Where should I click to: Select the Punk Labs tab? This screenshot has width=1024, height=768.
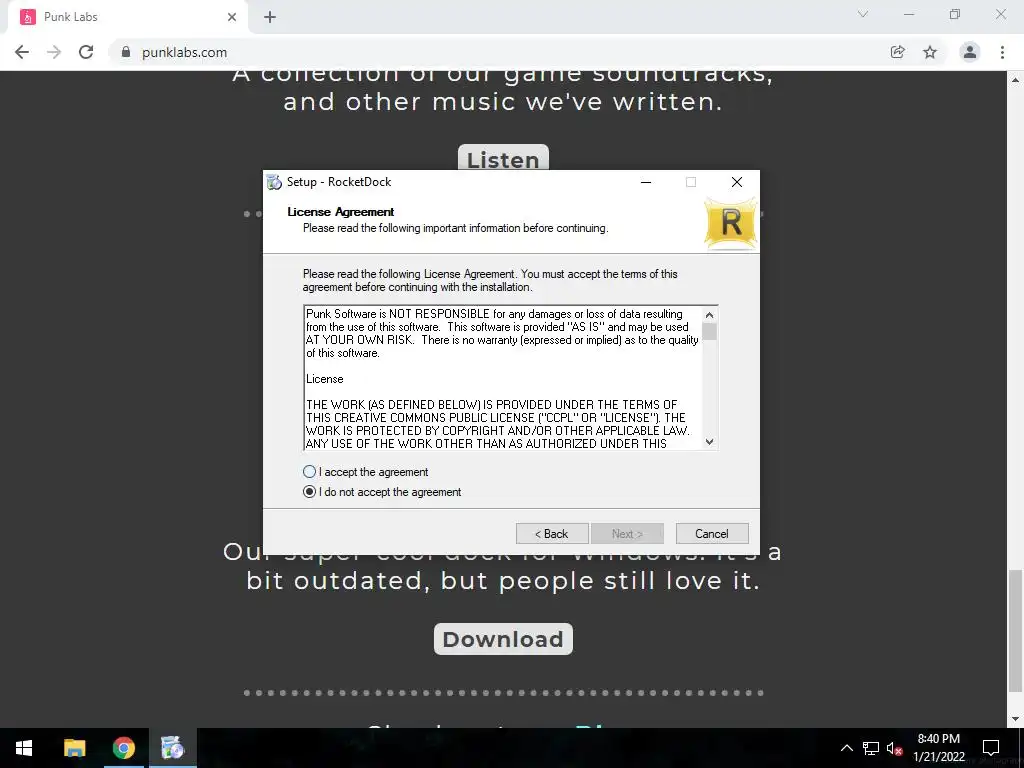point(128,17)
